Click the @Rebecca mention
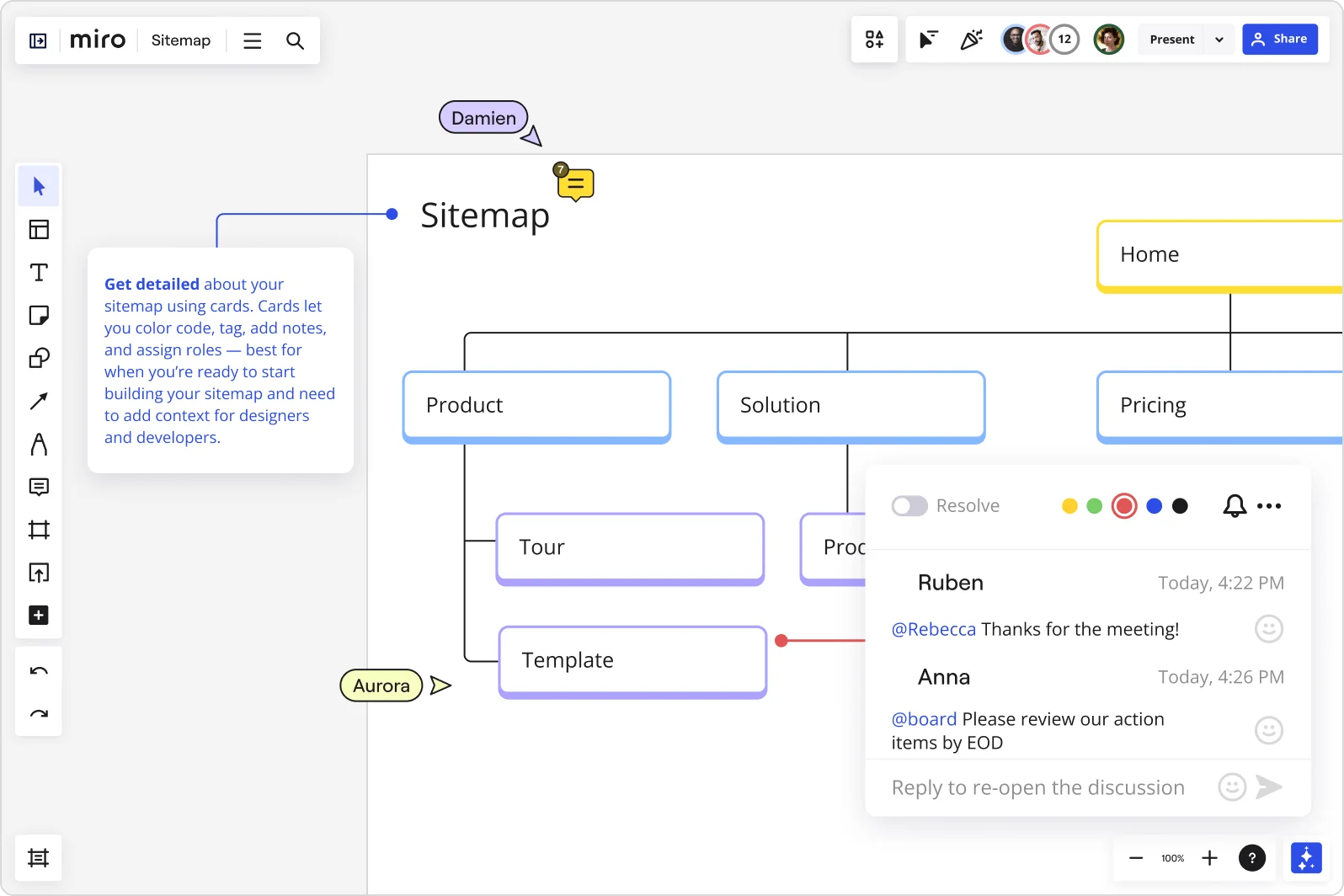 934,629
